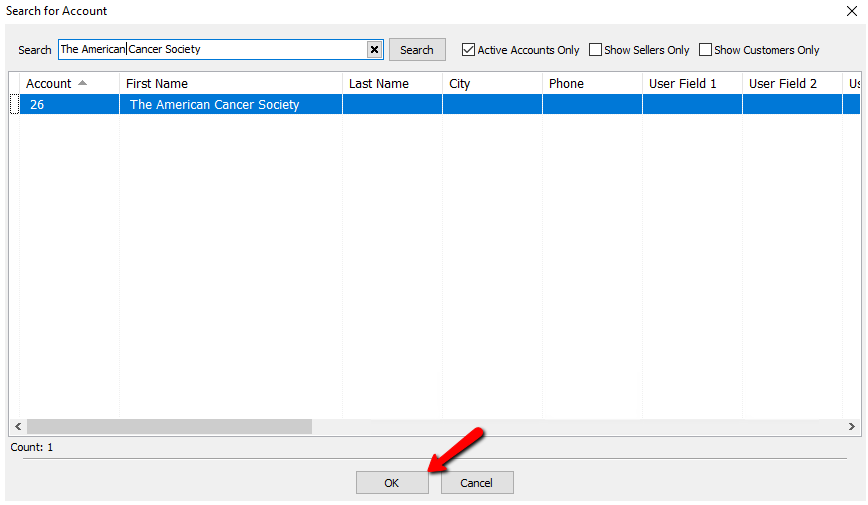868x505 pixels.
Task: Sort by the Account column header
Action: pyautogui.click(x=69, y=84)
